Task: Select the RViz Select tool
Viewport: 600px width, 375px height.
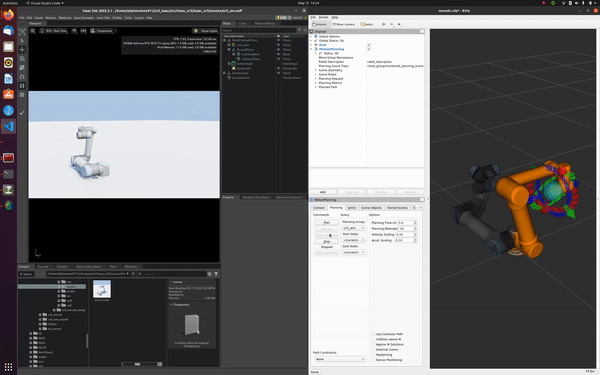Action: 367,24
